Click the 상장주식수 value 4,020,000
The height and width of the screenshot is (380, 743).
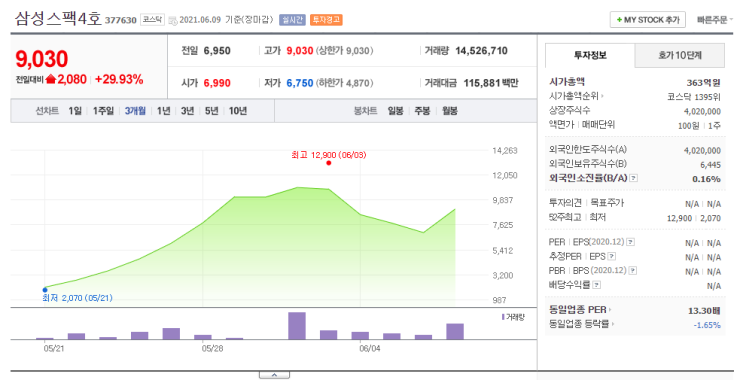pyautogui.click(x=702, y=111)
